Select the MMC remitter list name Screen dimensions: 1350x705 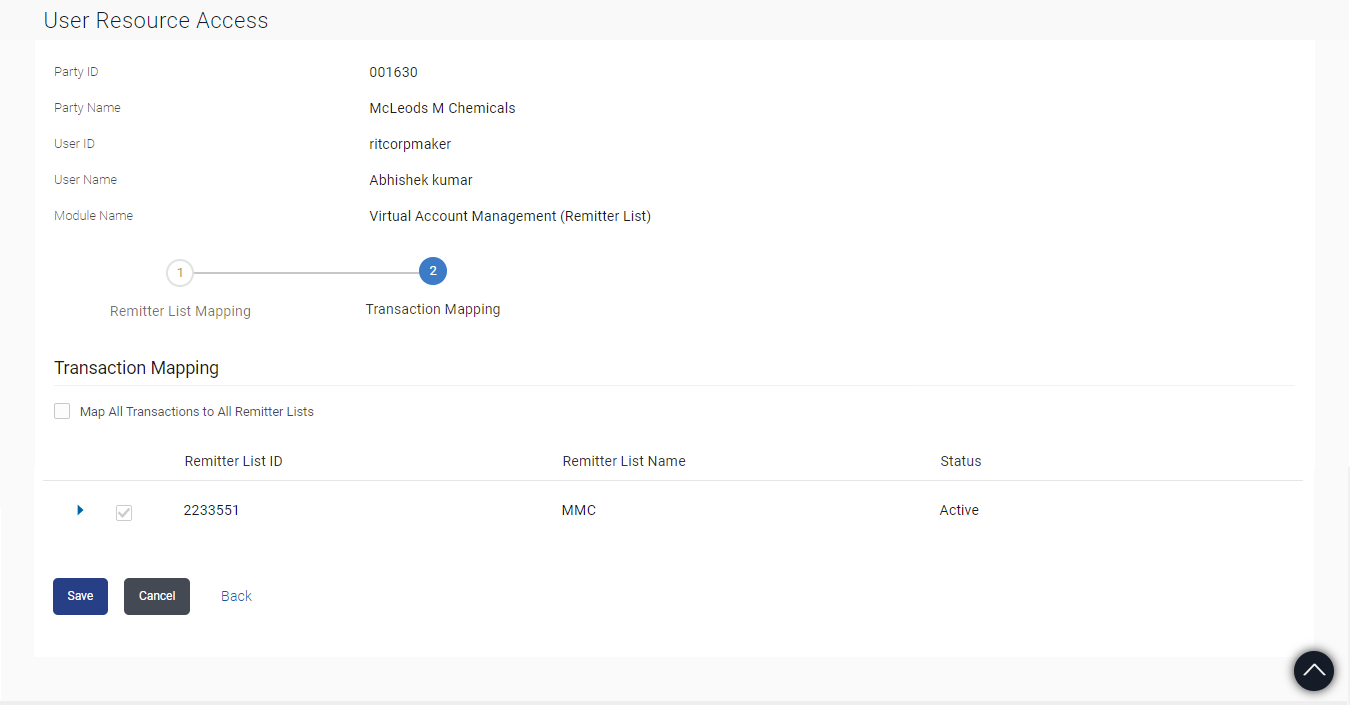[579, 510]
